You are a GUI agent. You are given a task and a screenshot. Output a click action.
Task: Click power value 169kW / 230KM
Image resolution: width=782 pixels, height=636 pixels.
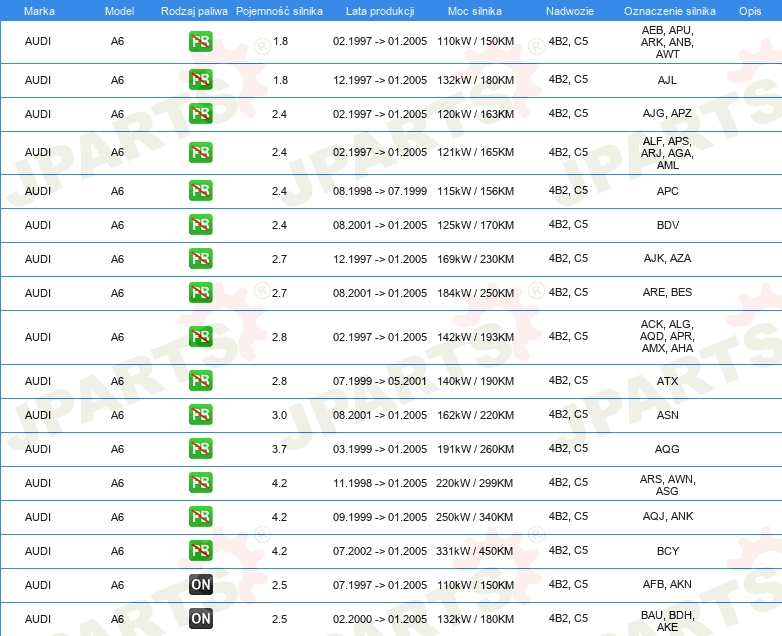coord(475,258)
